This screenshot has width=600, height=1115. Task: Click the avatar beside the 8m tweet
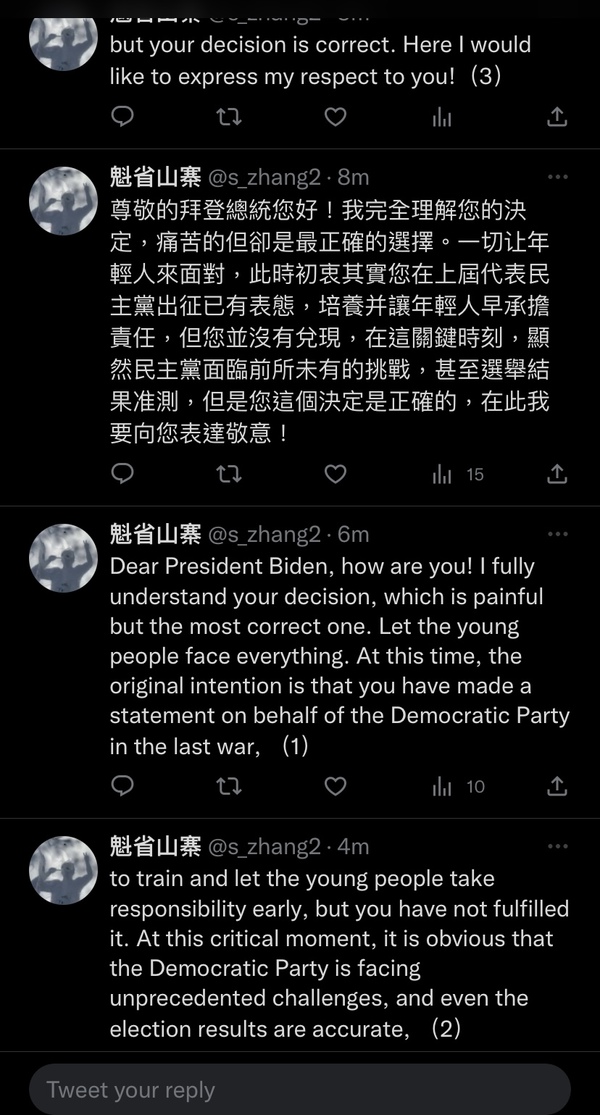point(63,200)
